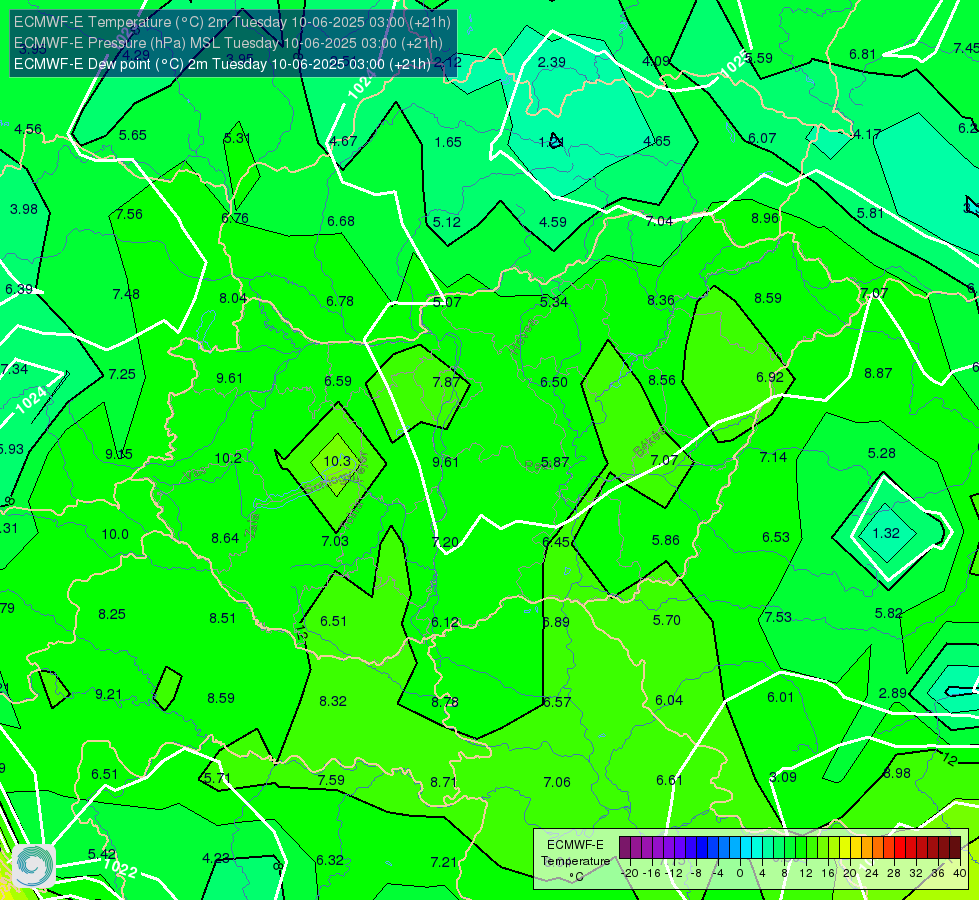Click the 4.23 dew point value

pyautogui.click(x=216, y=858)
